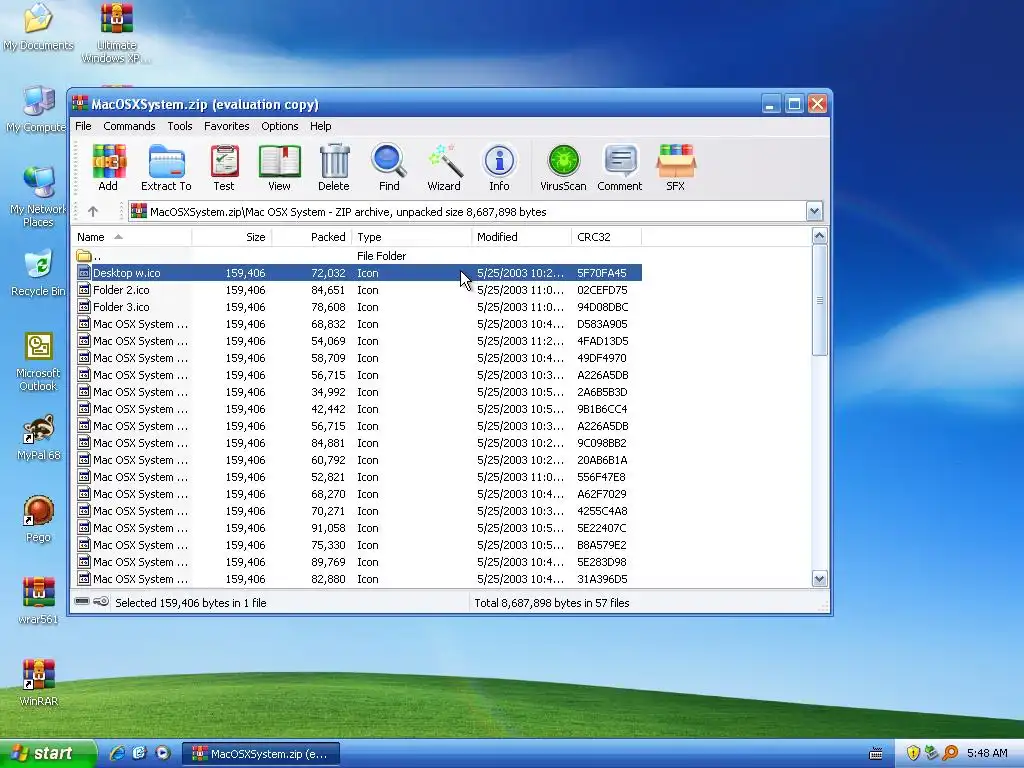Show archive Info

click(x=499, y=168)
